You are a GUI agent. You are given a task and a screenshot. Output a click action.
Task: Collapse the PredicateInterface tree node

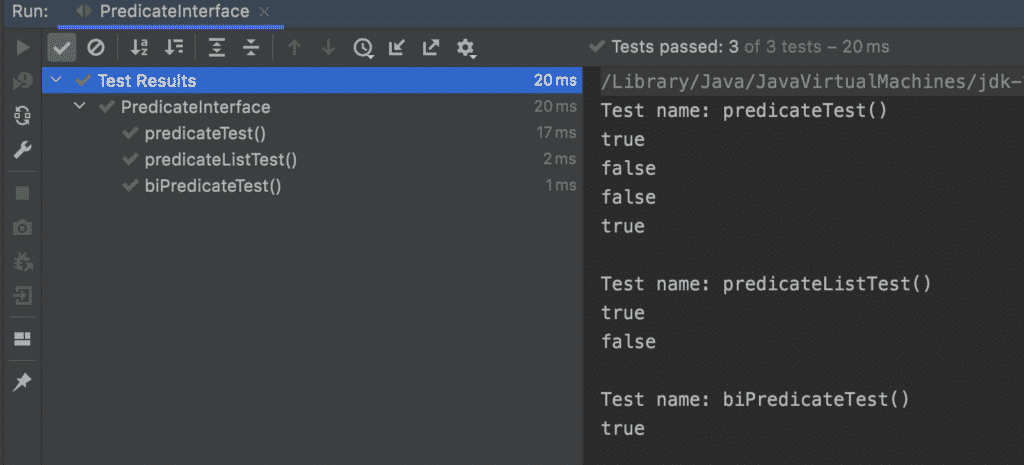click(80, 107)
